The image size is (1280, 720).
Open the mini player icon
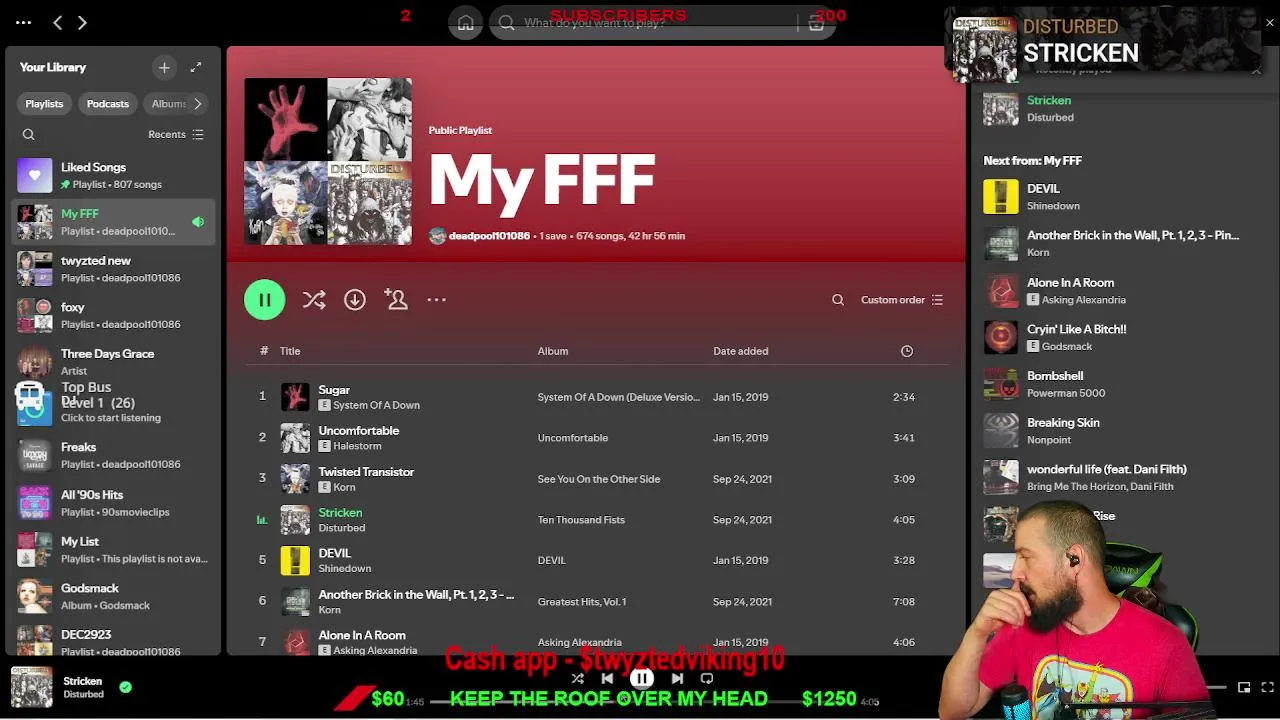coord(1244,687)
